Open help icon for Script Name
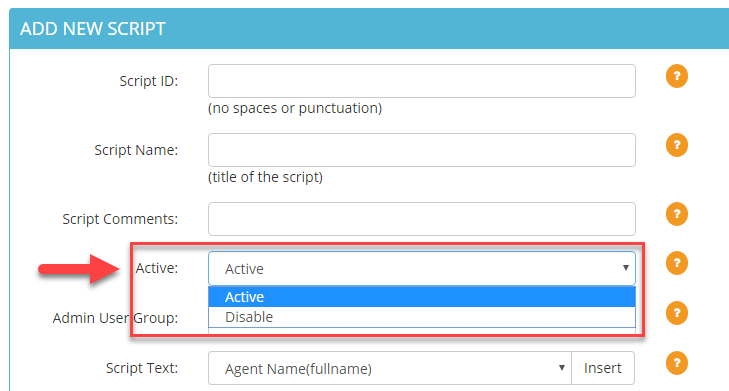Viewport: 729px width, 391px height. coord(676,145)
